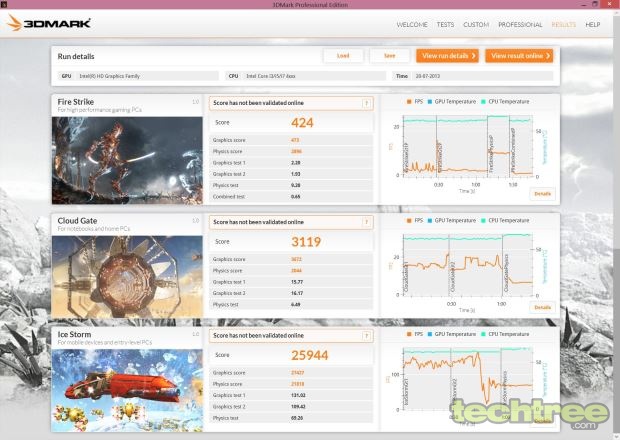Click Ice Storm score 25944
Viewport: 620px width, 440px height.
coord(310,355)
